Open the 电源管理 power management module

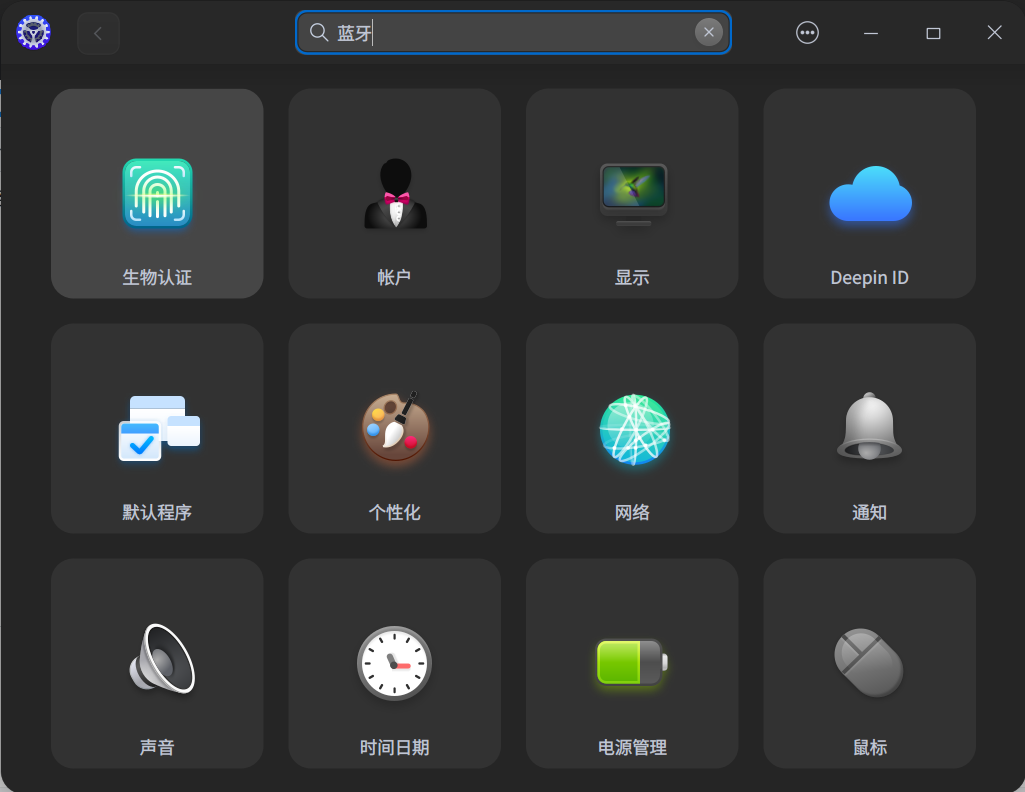click(x=632, y=663)
